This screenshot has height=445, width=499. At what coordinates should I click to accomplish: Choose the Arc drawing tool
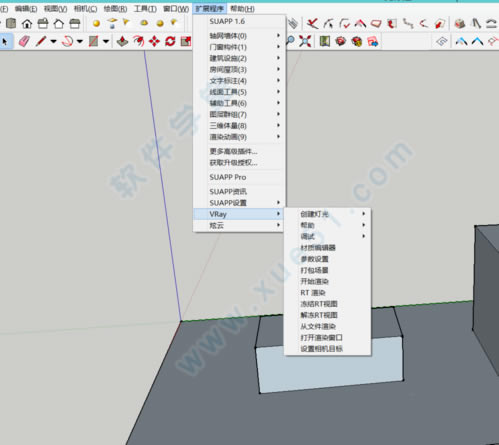point(68,41)
